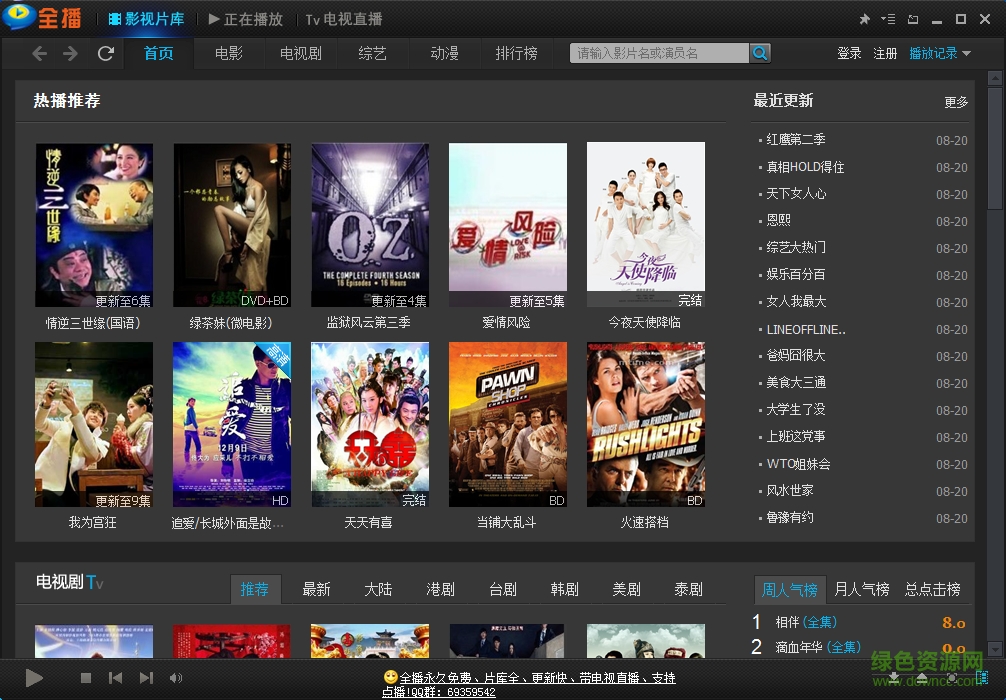Select the 最新 TV drama tab
Image resolution: width=1006 pixels, height=700 pixels.
pyautogui.click(x=316, y=589)
